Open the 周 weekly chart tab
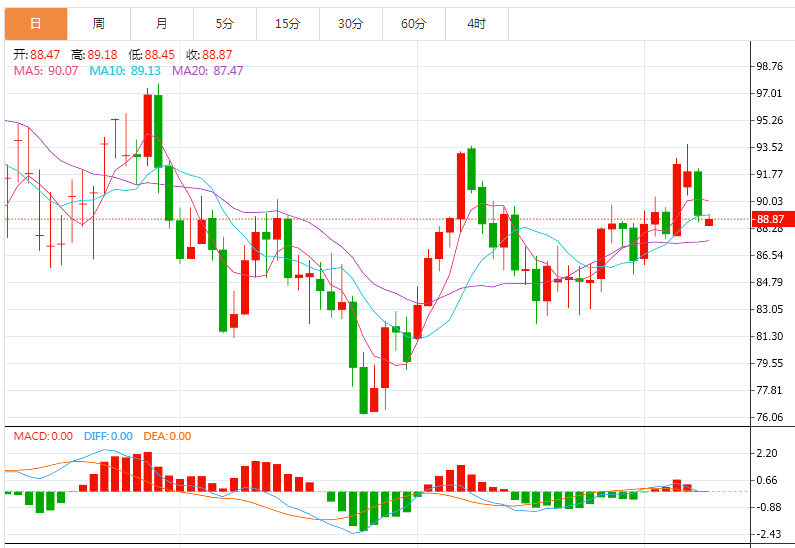Viewport: 795px width, 548px height. [x=99, y=24]
